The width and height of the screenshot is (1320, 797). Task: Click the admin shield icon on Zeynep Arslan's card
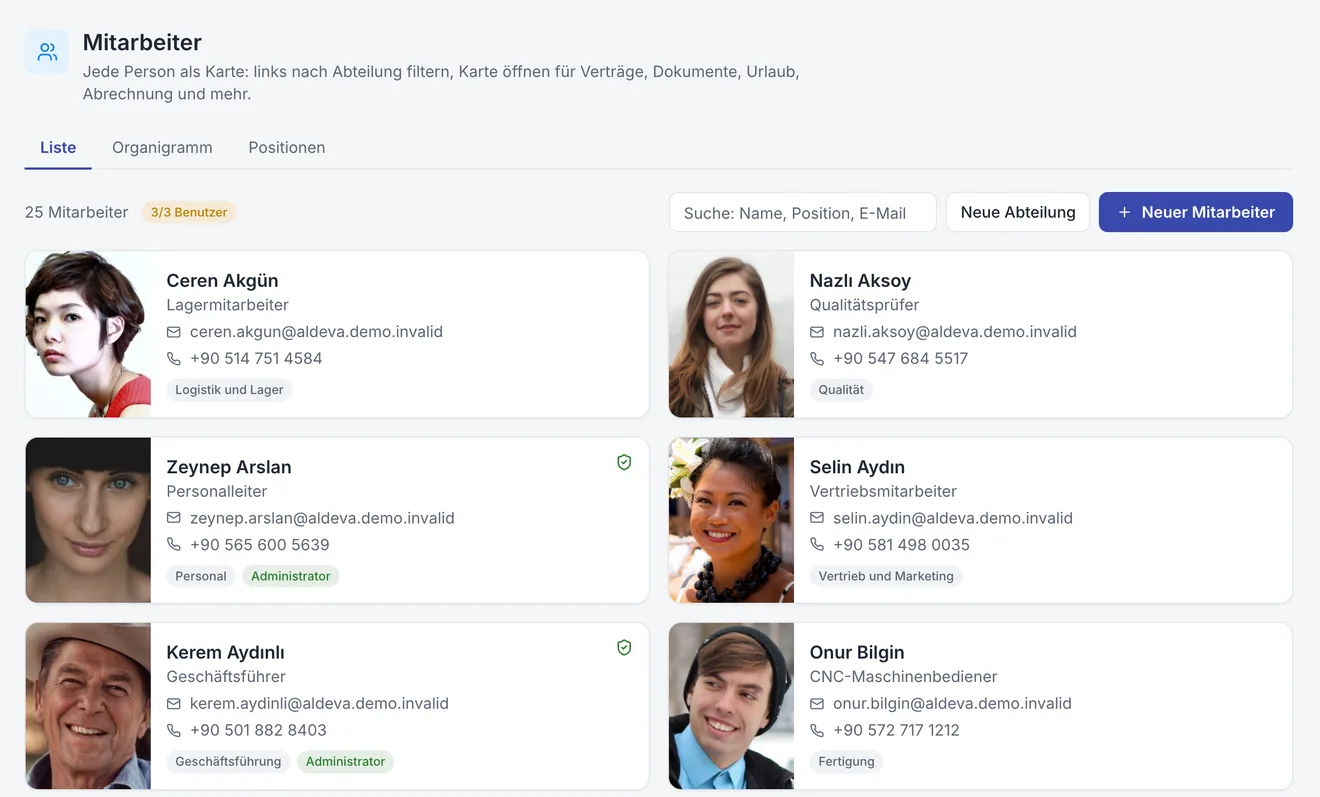point(624,462)
